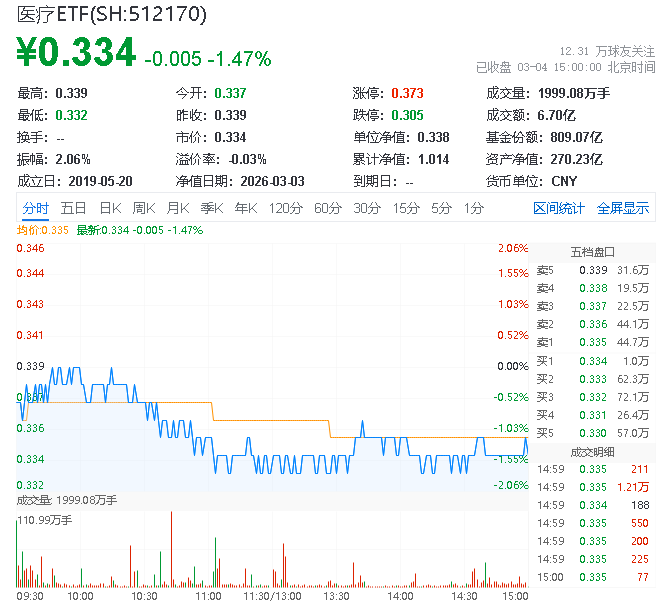Select the 卖1 ask row at 0.335
The height and width of the screenshot is (615, 656).
coord(592,342)
